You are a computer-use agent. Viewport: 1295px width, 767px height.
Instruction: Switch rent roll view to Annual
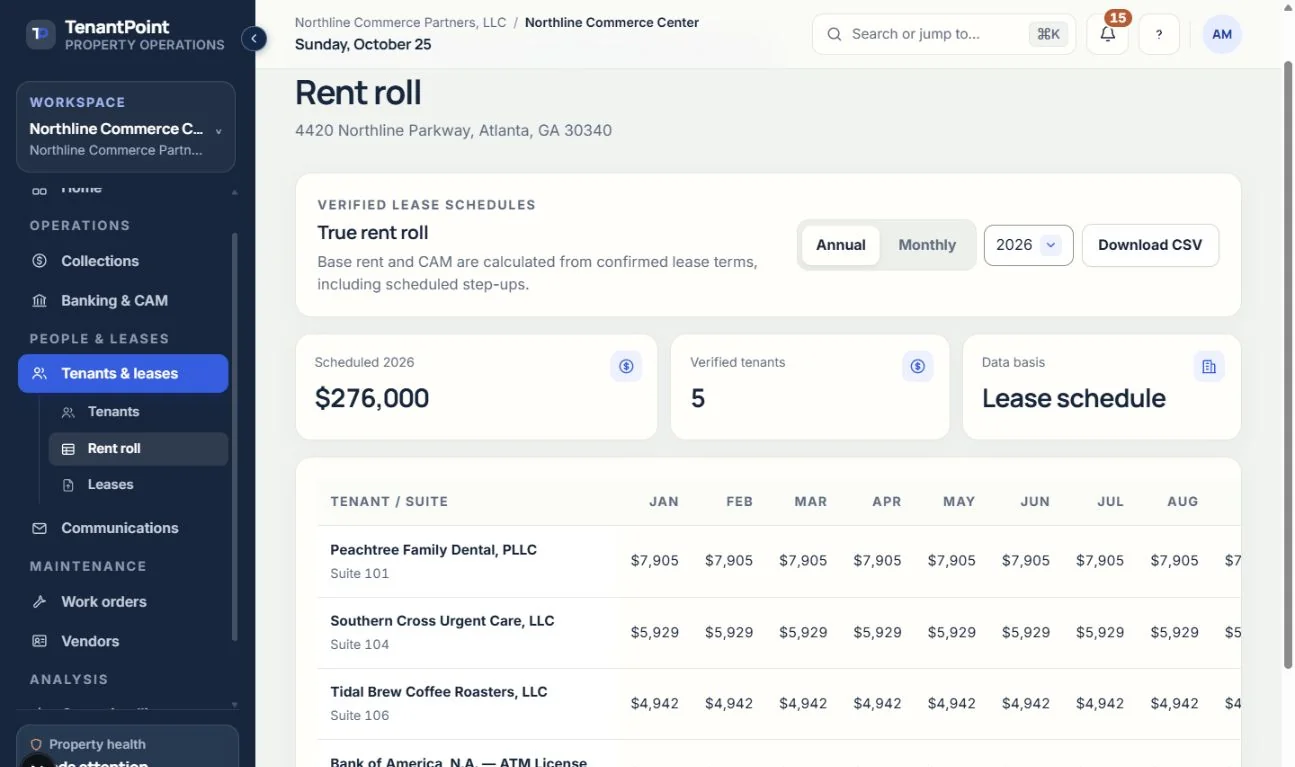841,245
